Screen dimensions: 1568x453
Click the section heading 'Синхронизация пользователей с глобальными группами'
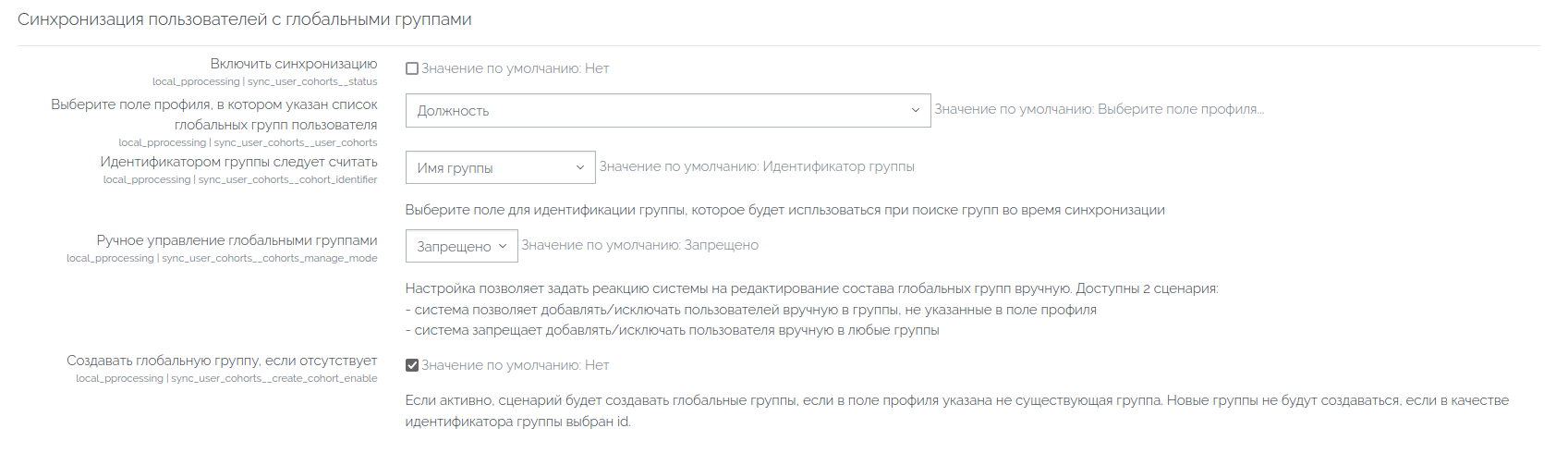245,19
